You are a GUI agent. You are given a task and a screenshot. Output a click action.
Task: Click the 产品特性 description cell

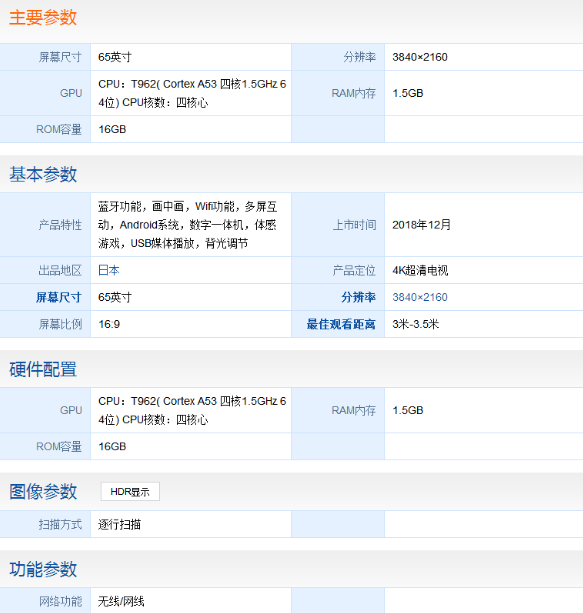[191, 225]
